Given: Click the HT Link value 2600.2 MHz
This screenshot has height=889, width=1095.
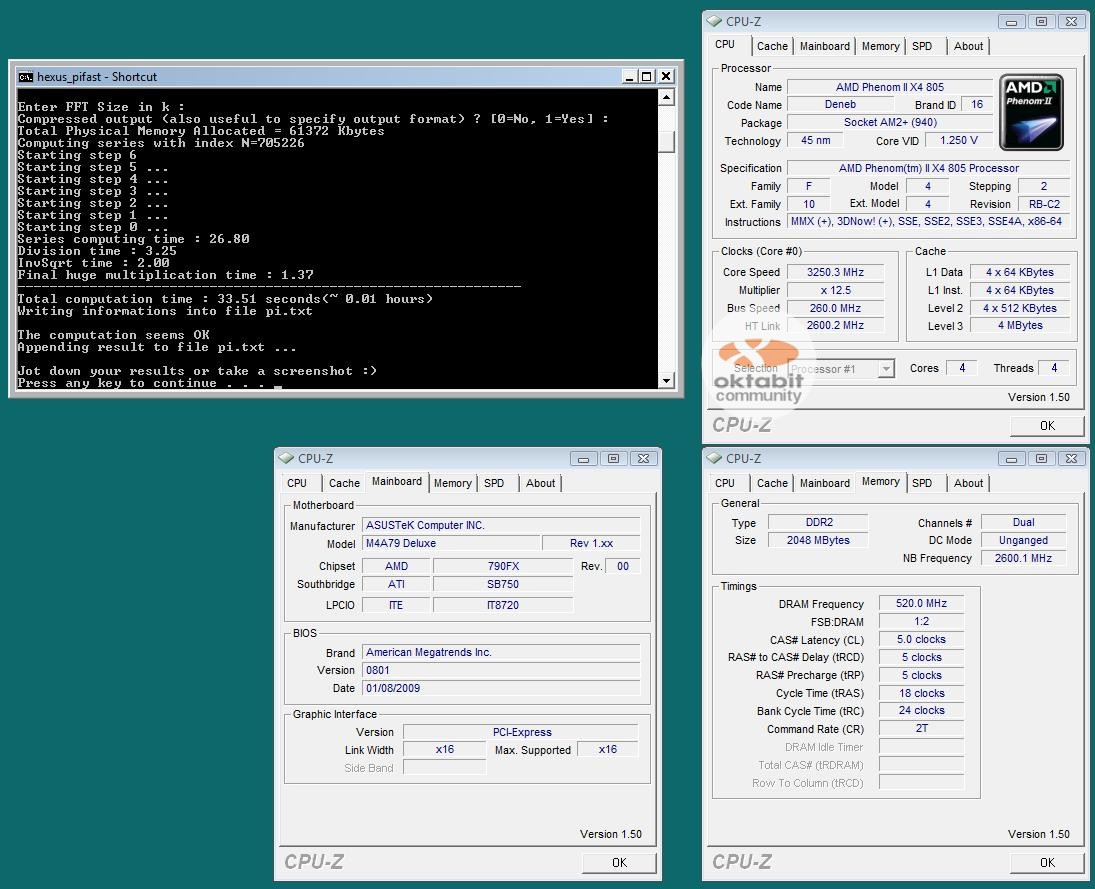Looking at the screenshot, I should coord(835,325).
